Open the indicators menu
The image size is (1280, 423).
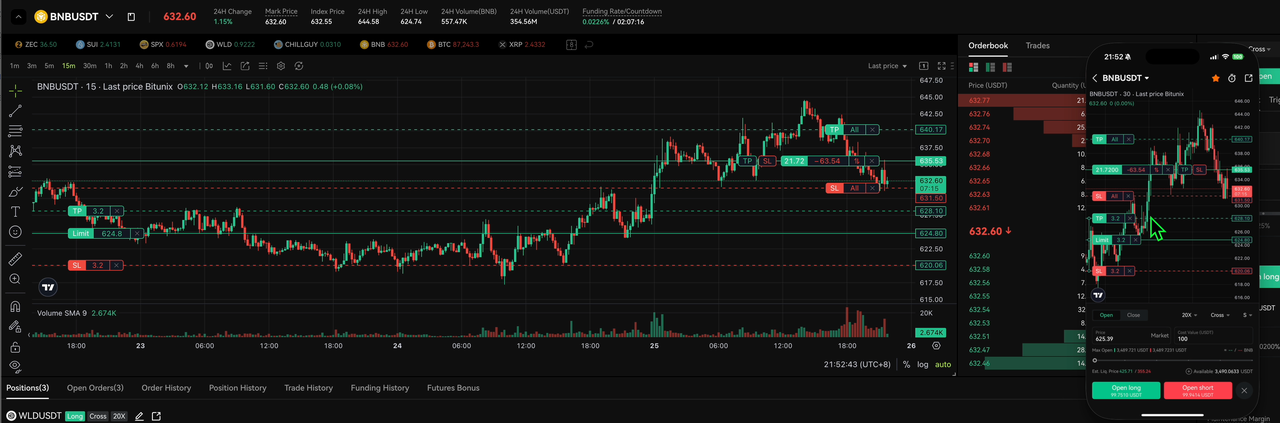coord(227,65)
